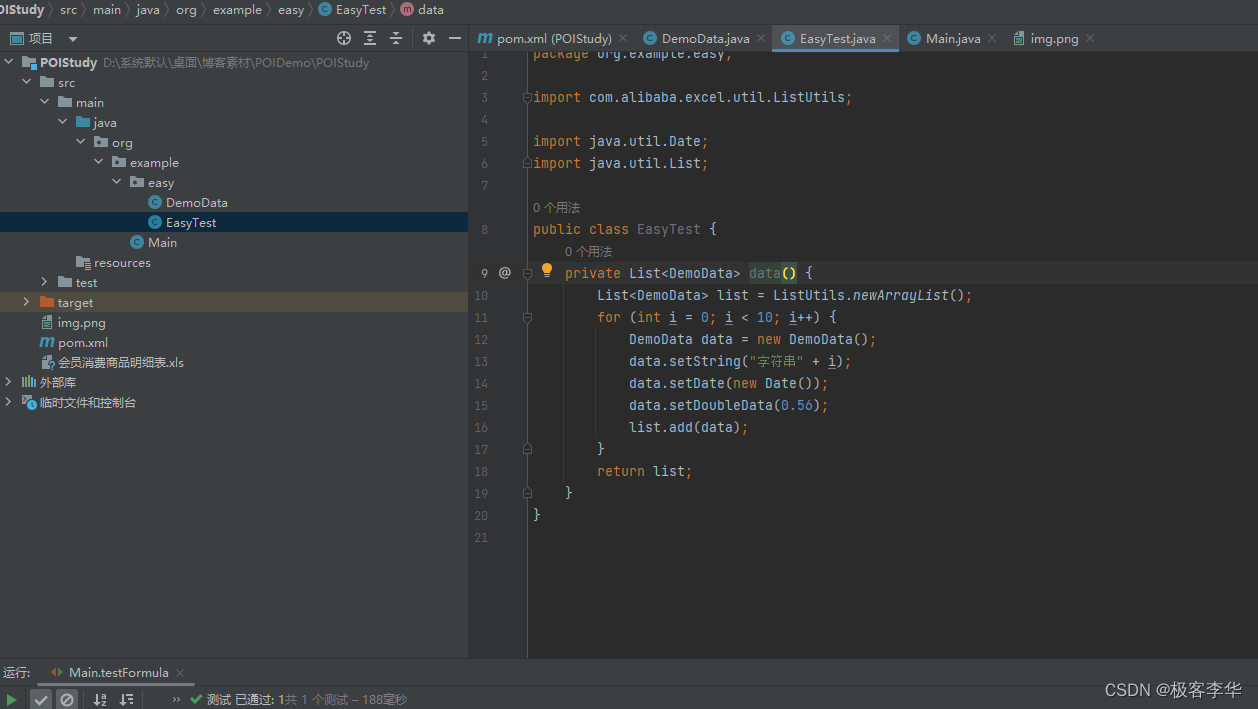The image size is (1258, 709).
Task: Open the 项目 view dropdown arrow
Action: pyautogui.click(x=73, y=39)
